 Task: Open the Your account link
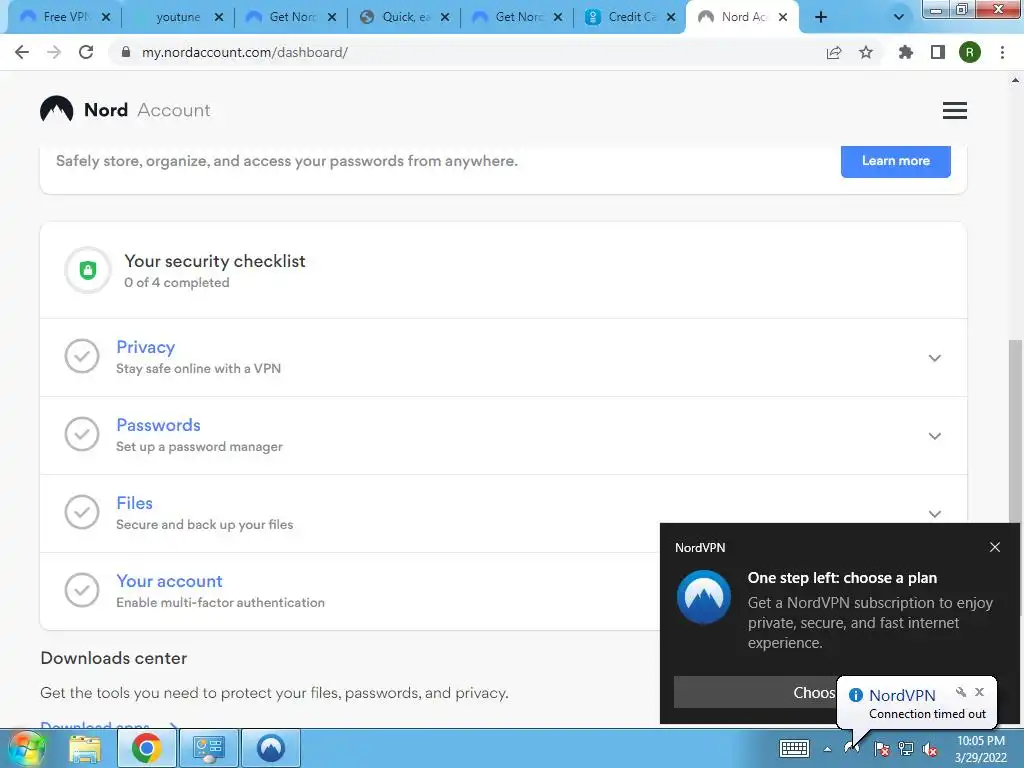tap(169, 581)
